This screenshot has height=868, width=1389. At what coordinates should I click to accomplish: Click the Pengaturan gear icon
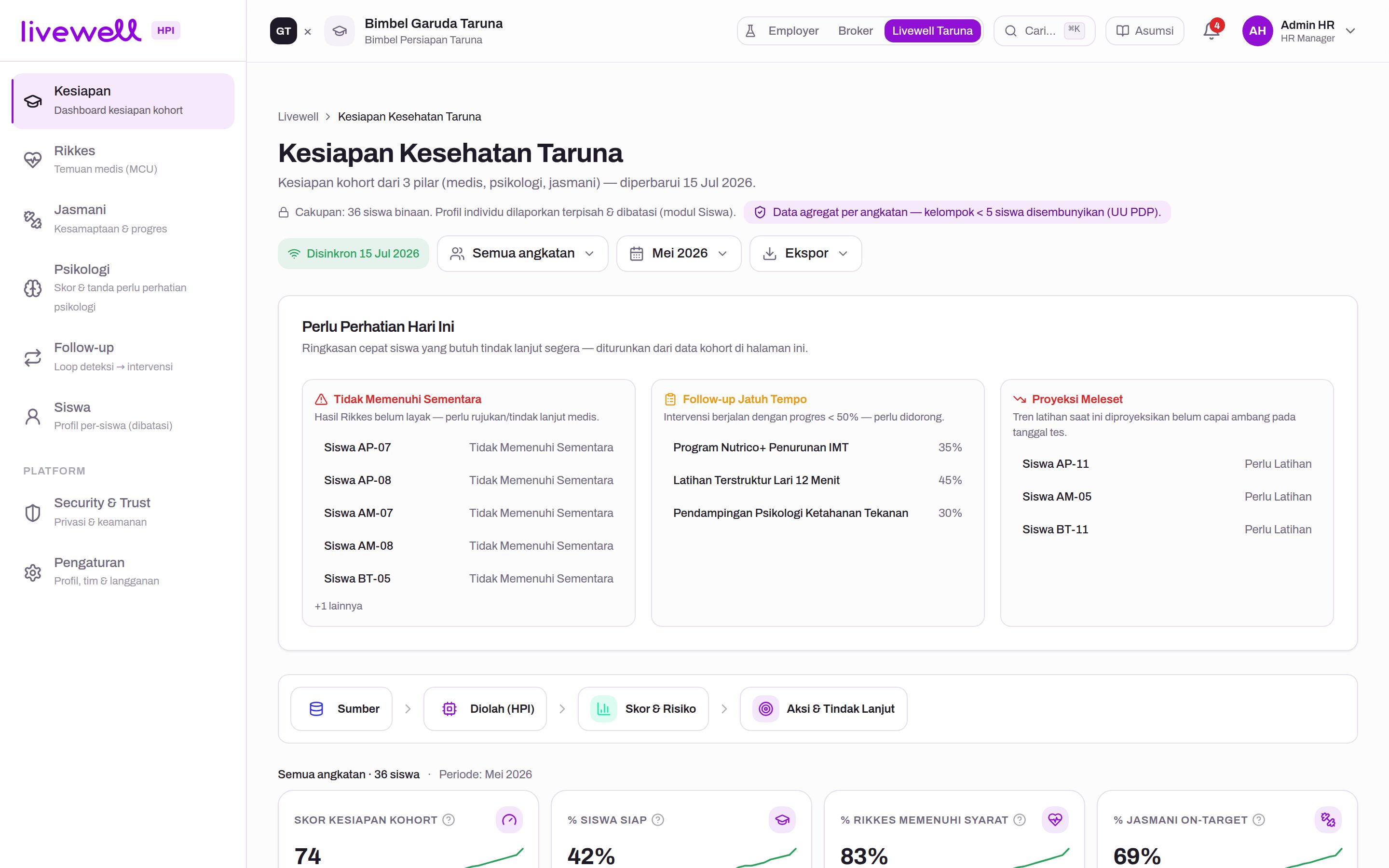tap(33, 572)
